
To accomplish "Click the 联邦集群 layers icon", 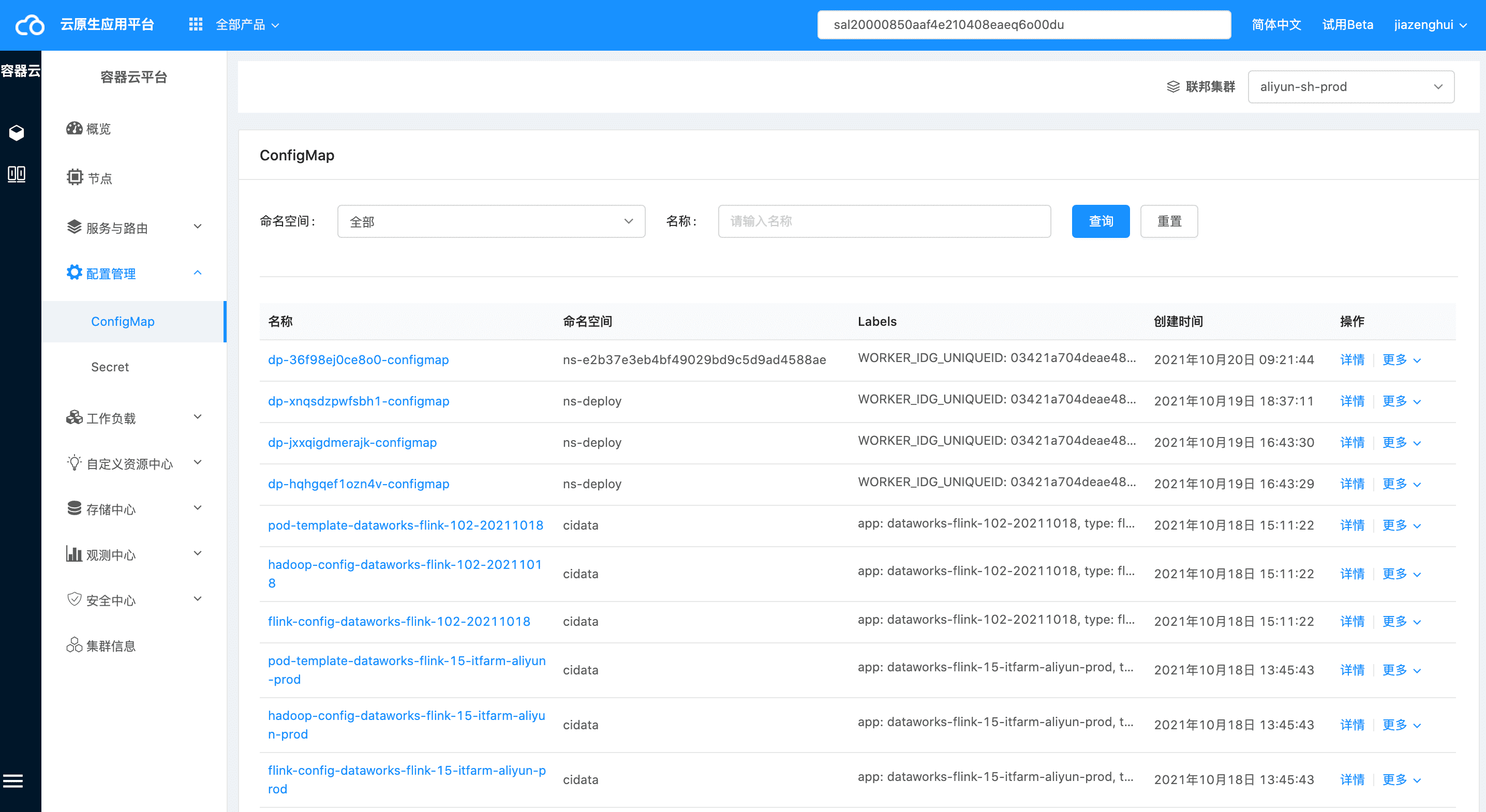I will [x=1173, y=86].
